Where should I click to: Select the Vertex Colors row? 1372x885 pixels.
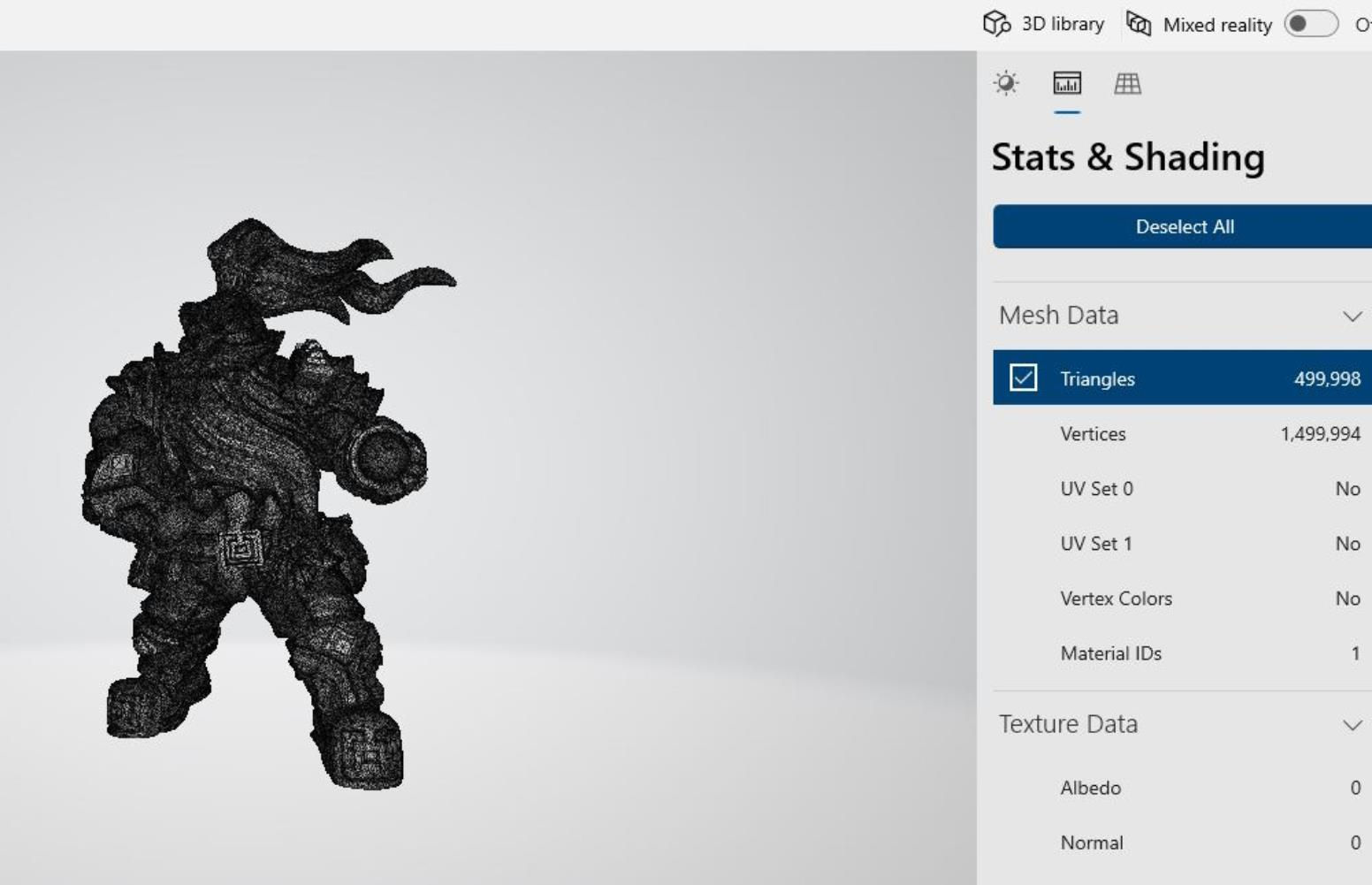pyautogui.click(x=1183, y=598)
